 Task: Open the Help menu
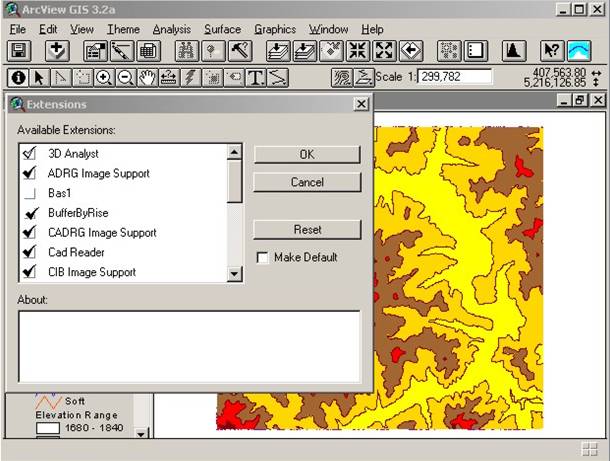pos(372,30)
